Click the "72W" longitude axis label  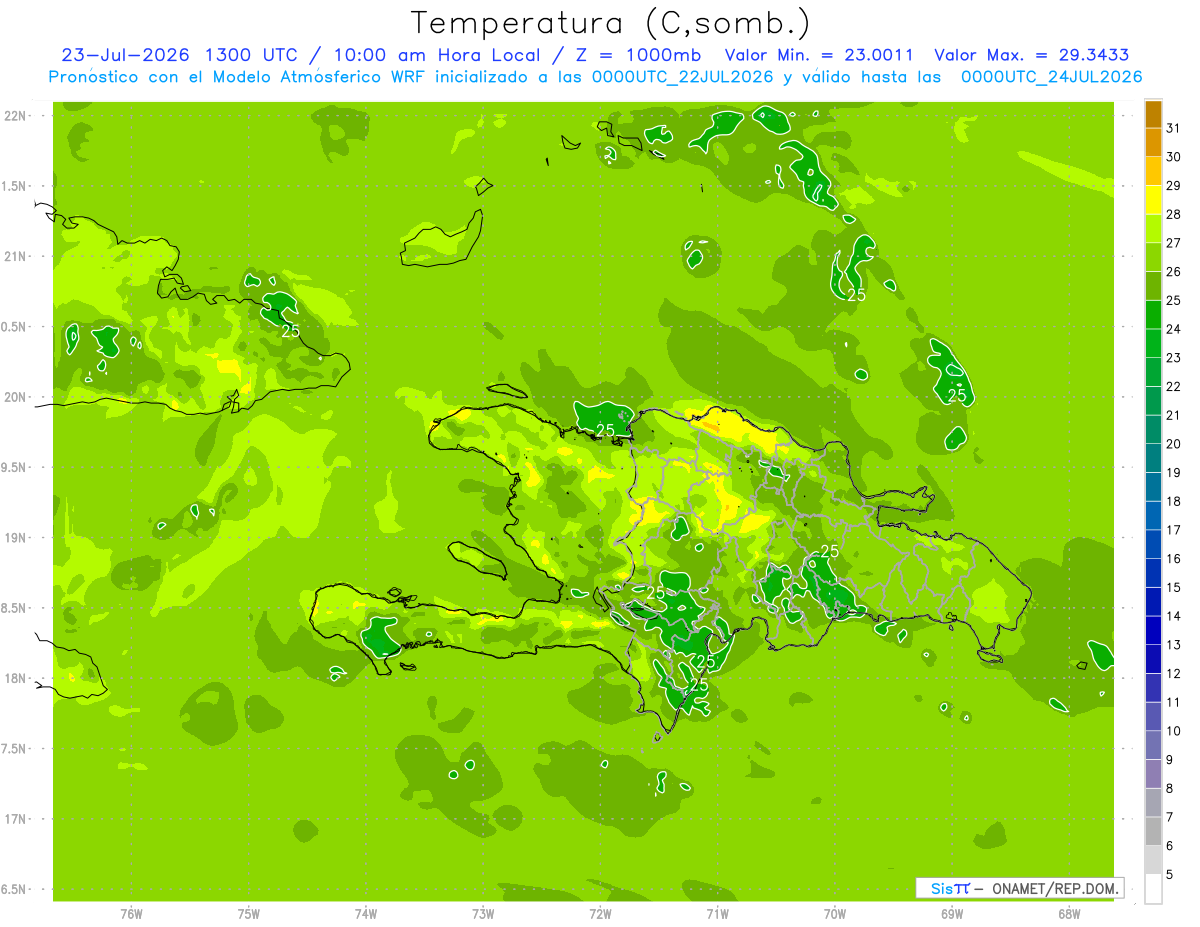(600, 913)
